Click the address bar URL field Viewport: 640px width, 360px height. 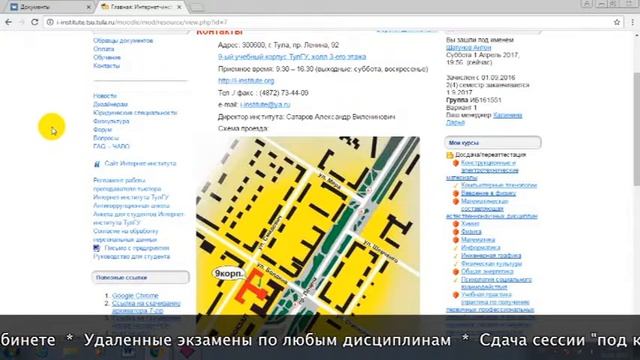point(327,22)
